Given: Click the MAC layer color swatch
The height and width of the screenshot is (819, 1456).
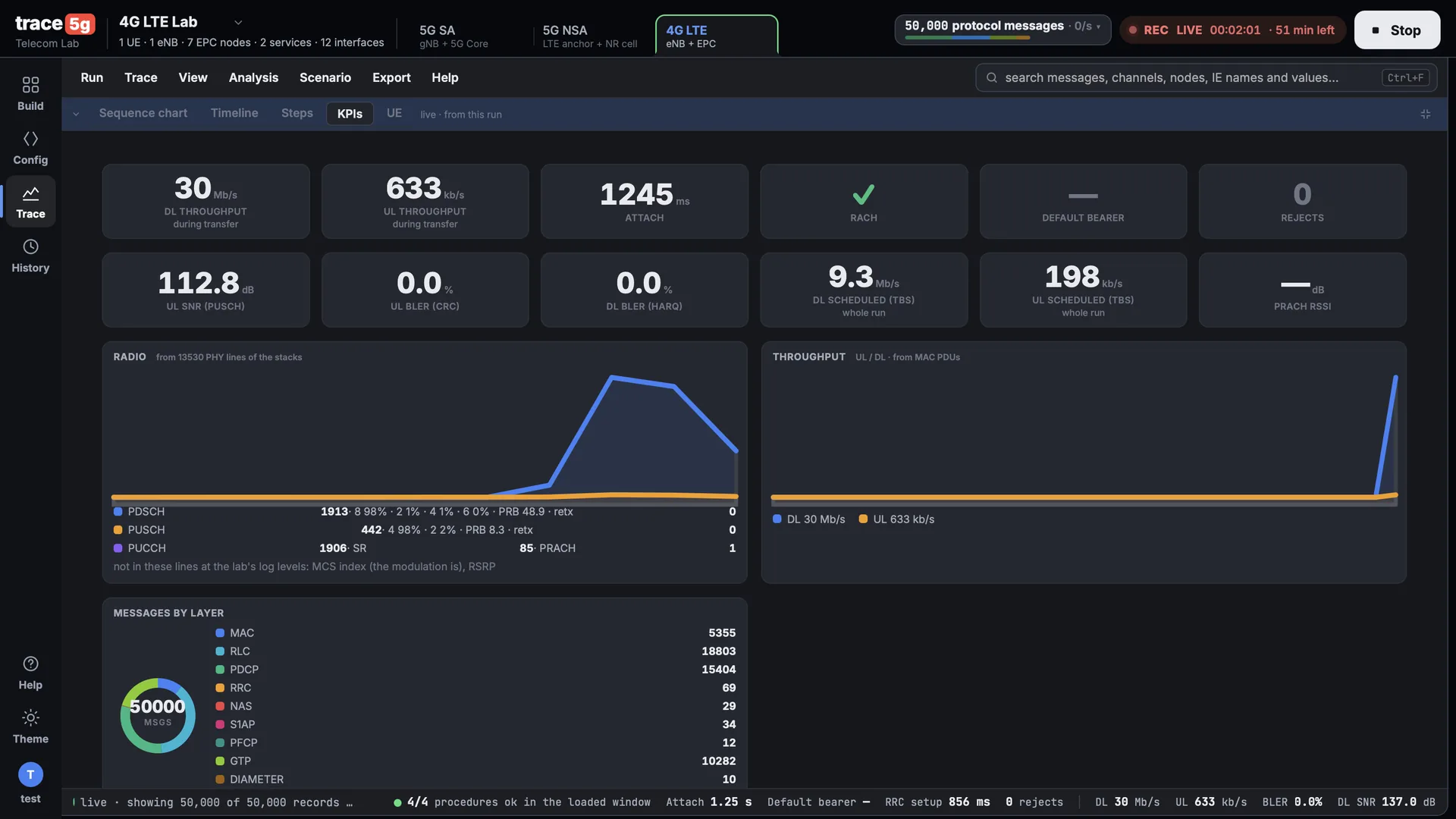Looking at the screenshot, I should tap(220, 633).
